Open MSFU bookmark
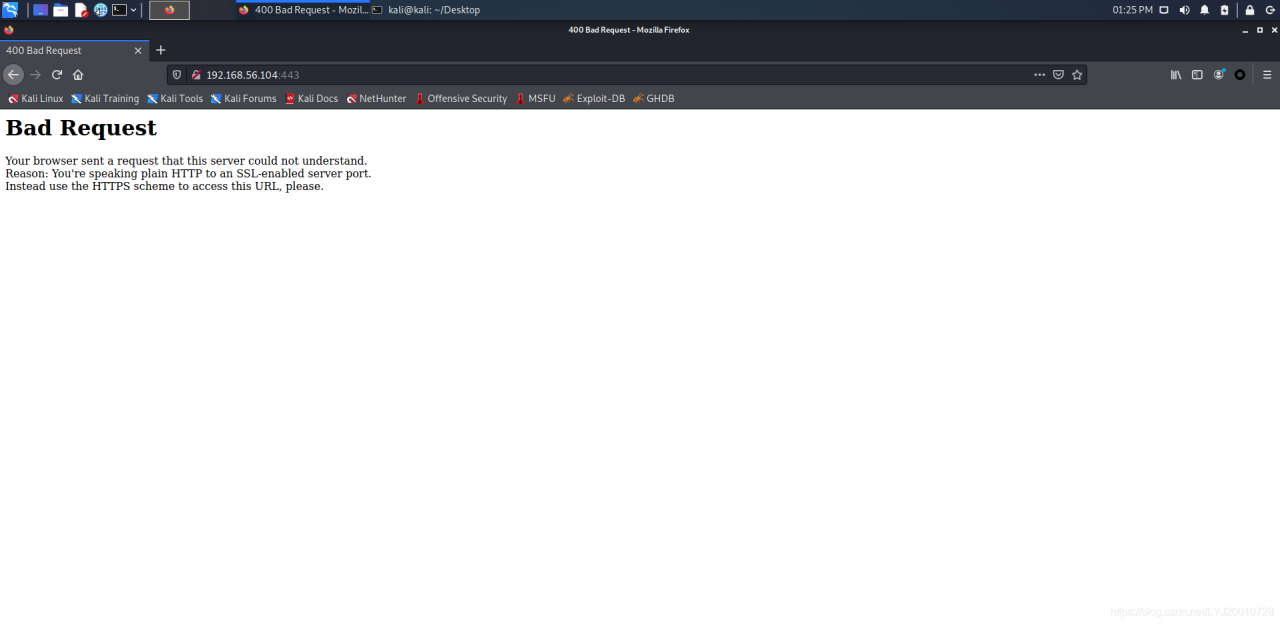The image size is (1280, 624). point(535,99)
